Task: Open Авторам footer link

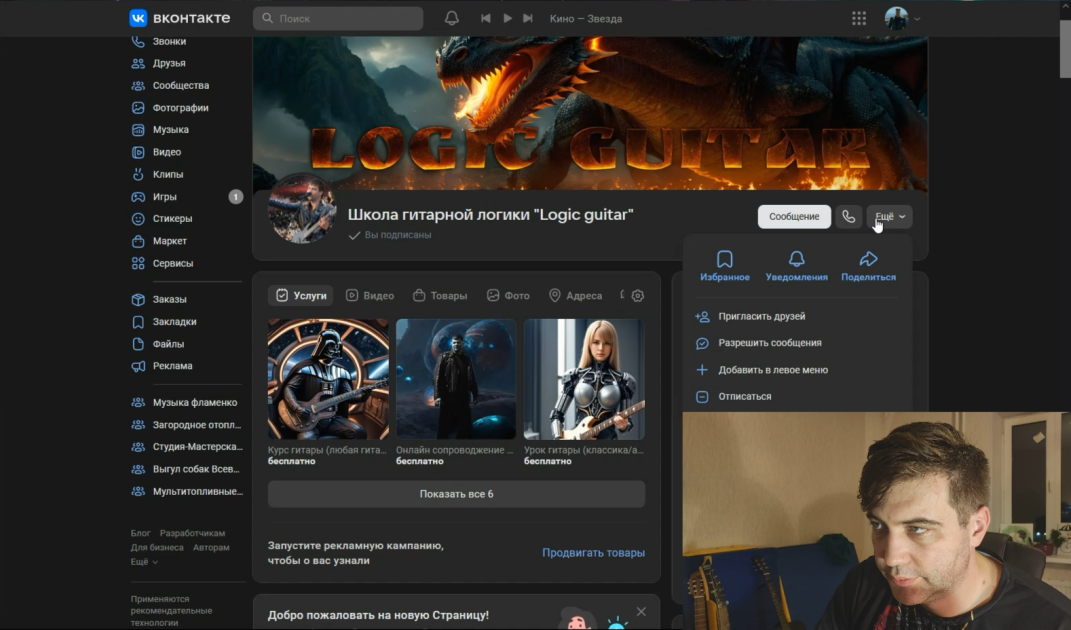Action: [211, 547]
